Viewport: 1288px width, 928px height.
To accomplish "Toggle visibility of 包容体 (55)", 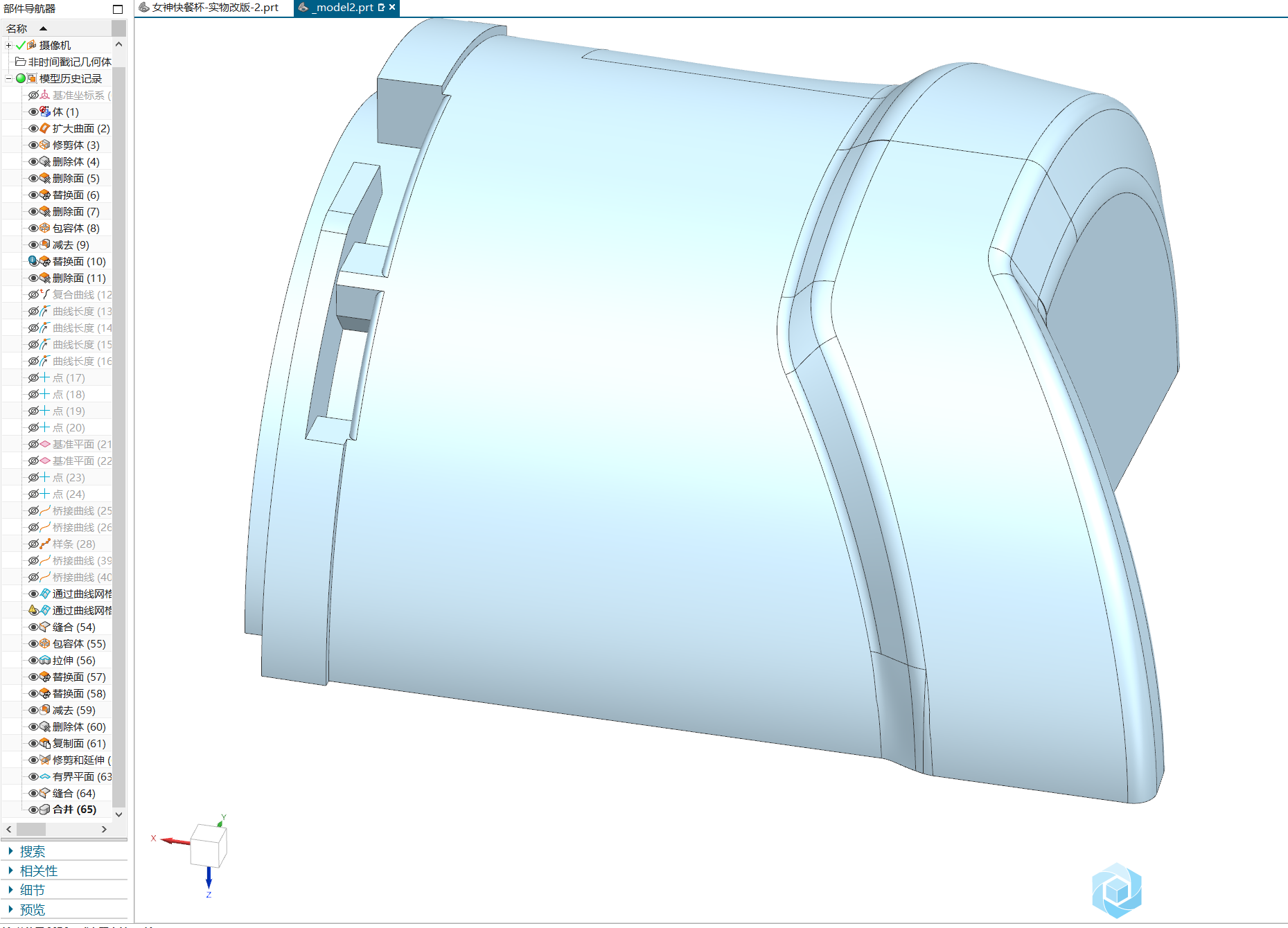I will point(33,643).
